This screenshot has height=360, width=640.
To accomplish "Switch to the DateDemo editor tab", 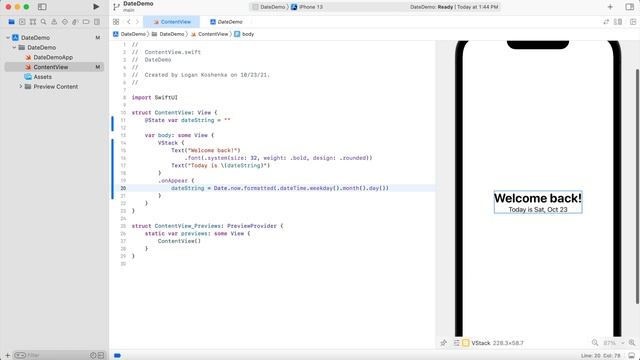I will [226, 22].
